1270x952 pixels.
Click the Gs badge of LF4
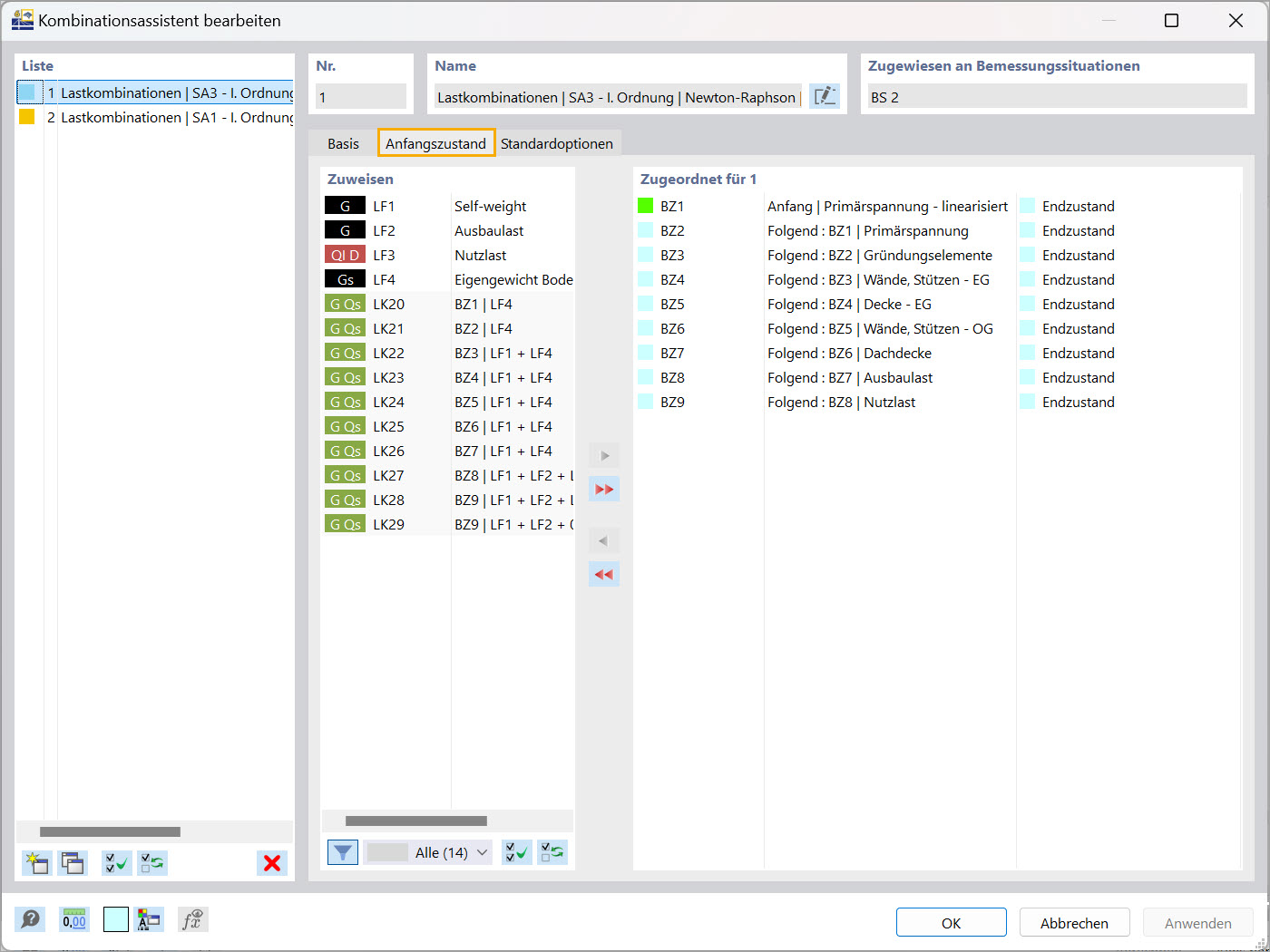pyautogui.click(x=345, y=279)
